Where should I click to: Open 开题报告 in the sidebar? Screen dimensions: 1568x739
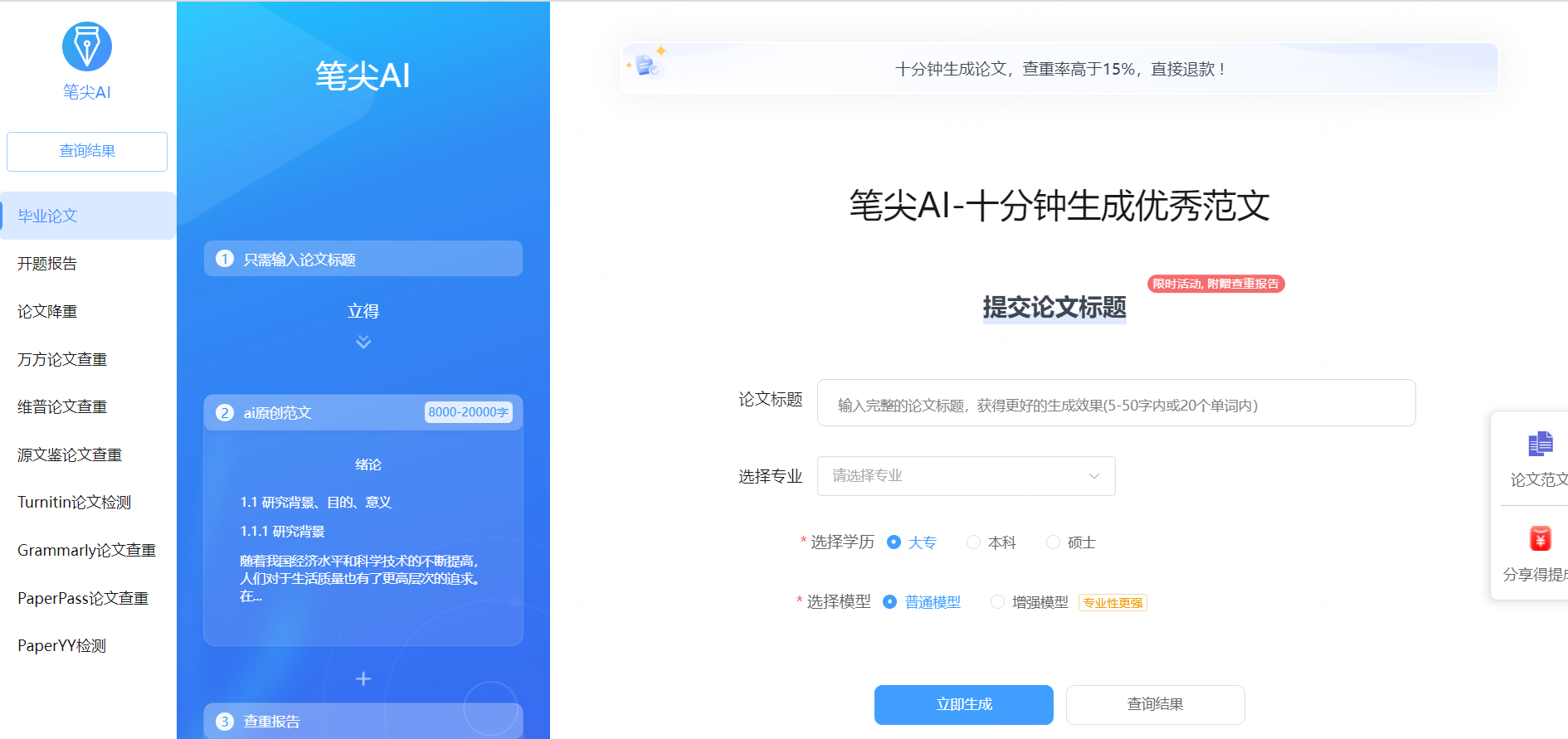[88, 264]
